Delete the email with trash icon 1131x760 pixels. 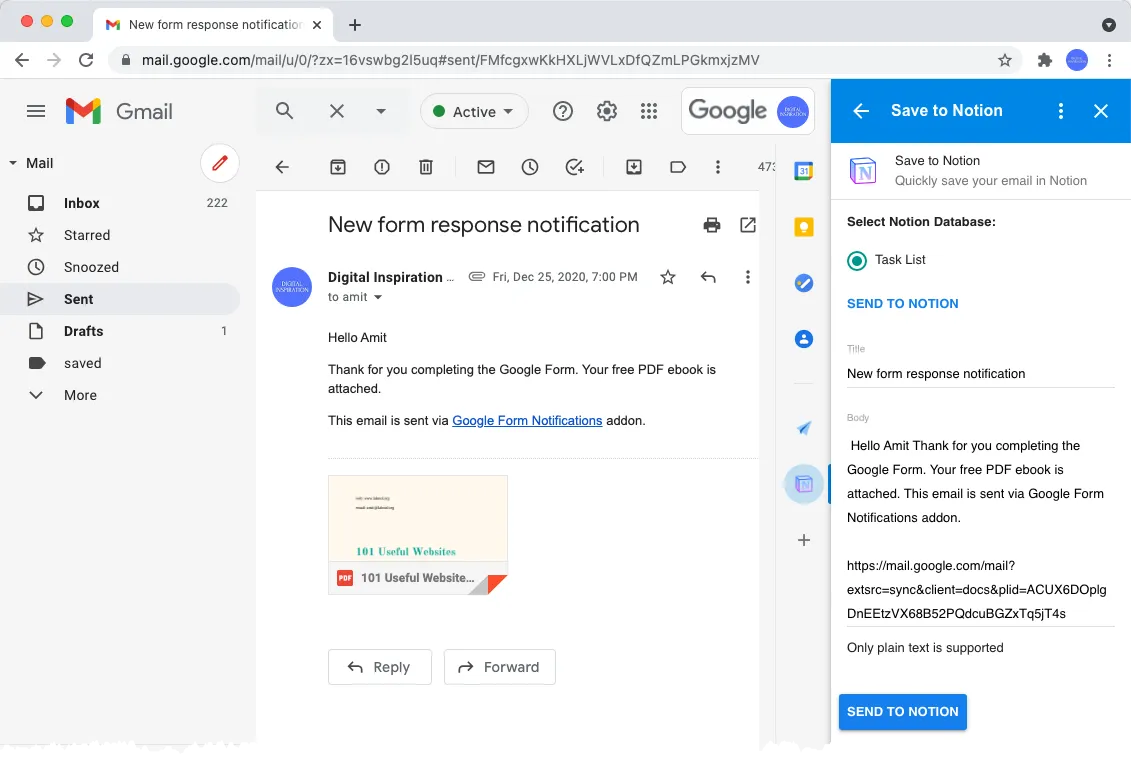[x=425, y=167]
